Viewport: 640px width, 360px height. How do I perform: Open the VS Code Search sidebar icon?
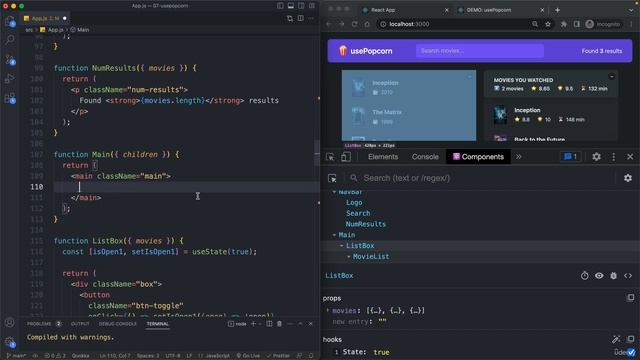[x=10, y=40]
